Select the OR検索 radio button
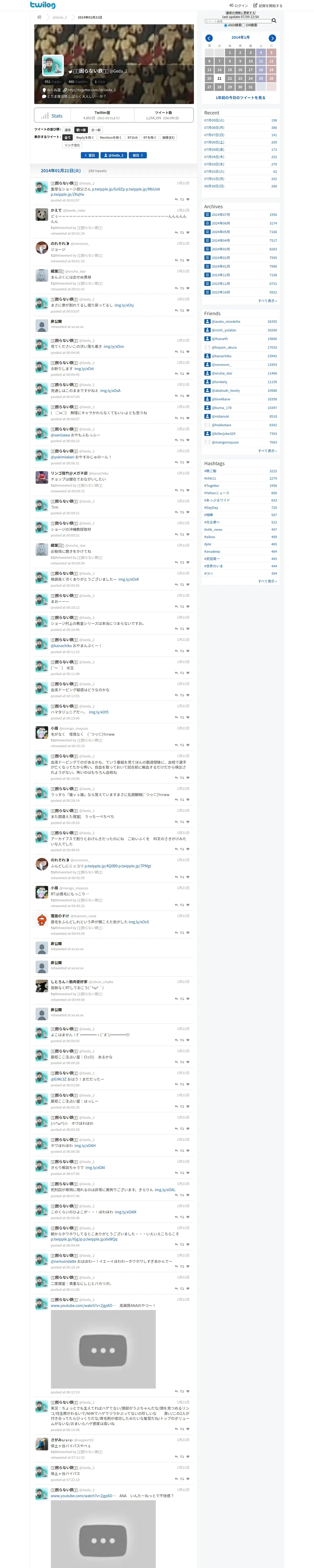This screenshot has width=314, height=1568. [244, 26]
